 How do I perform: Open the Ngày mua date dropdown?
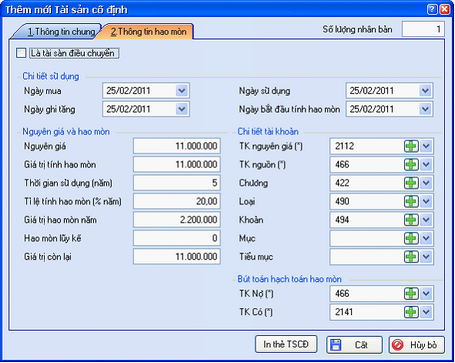(x=182, y=91)
